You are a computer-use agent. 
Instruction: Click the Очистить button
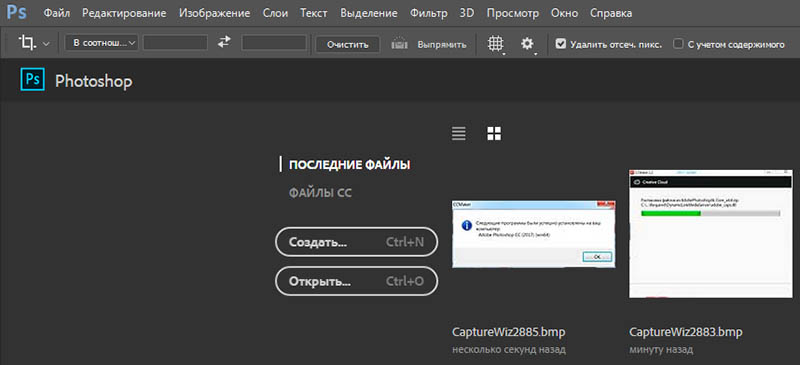(347, 44)
